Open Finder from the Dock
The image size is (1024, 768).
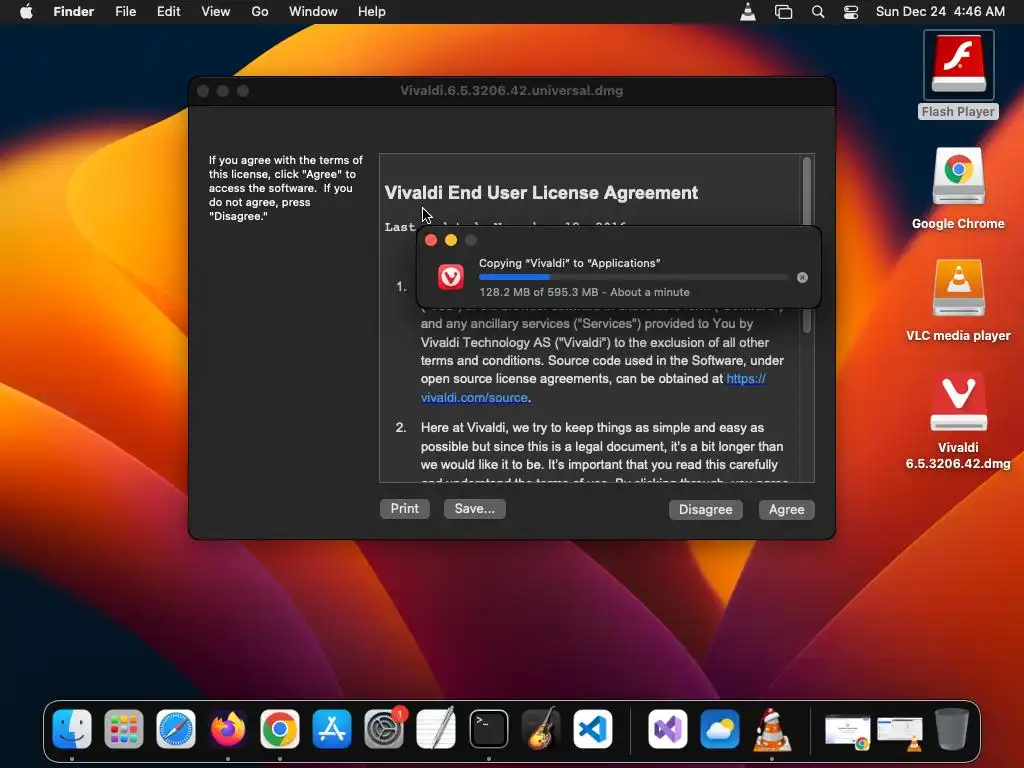point(72,729)
